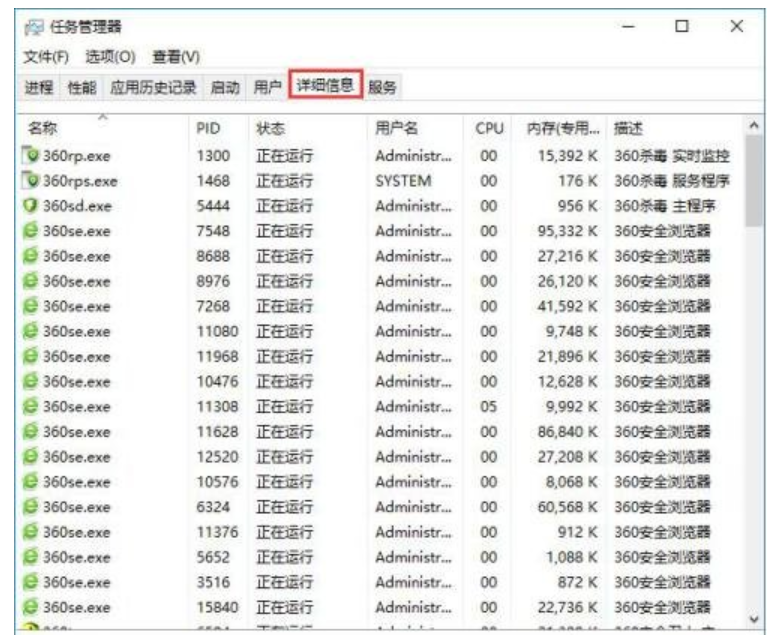
Task: Click icon of 360se.exe PID 7548
Action: coord(31,231)
